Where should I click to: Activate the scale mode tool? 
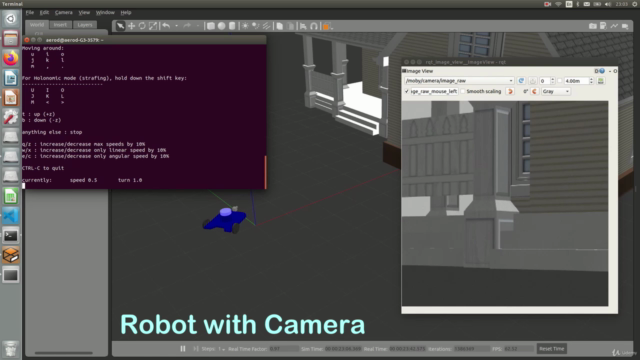153,26
